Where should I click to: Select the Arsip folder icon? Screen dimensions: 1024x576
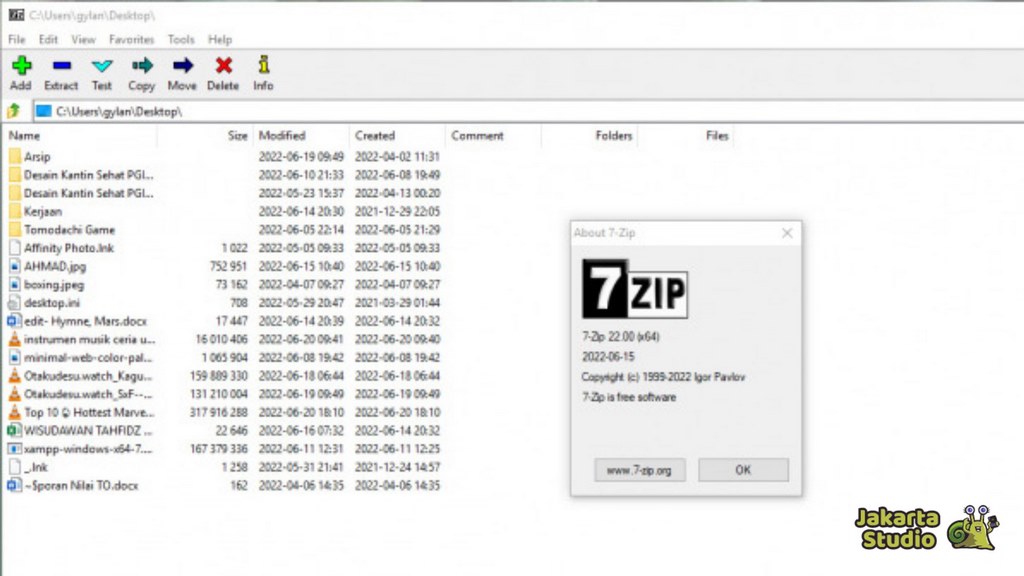[x=14, y=157]
